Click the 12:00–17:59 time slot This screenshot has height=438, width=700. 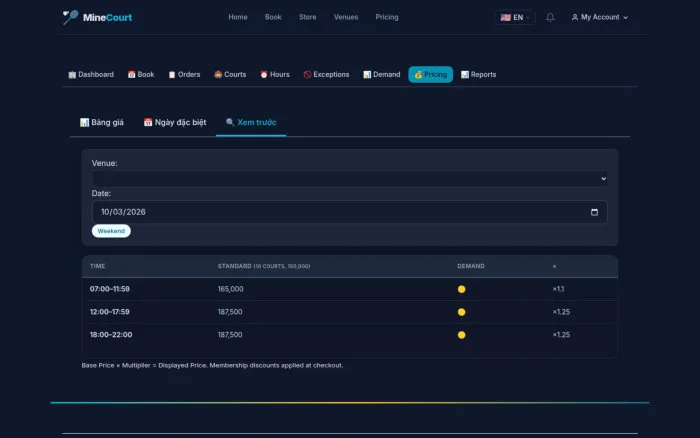110,312
